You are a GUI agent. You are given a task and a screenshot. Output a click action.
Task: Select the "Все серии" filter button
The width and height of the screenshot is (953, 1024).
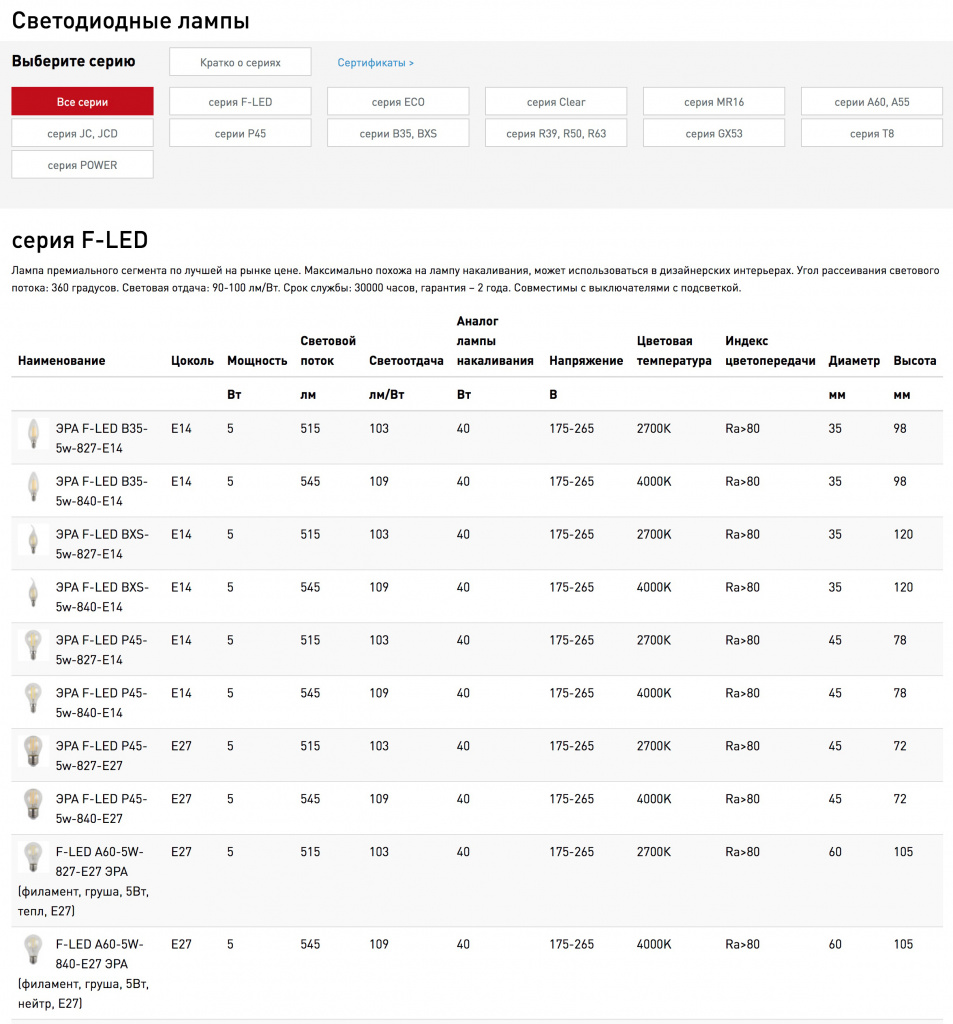tap(82, 101)
